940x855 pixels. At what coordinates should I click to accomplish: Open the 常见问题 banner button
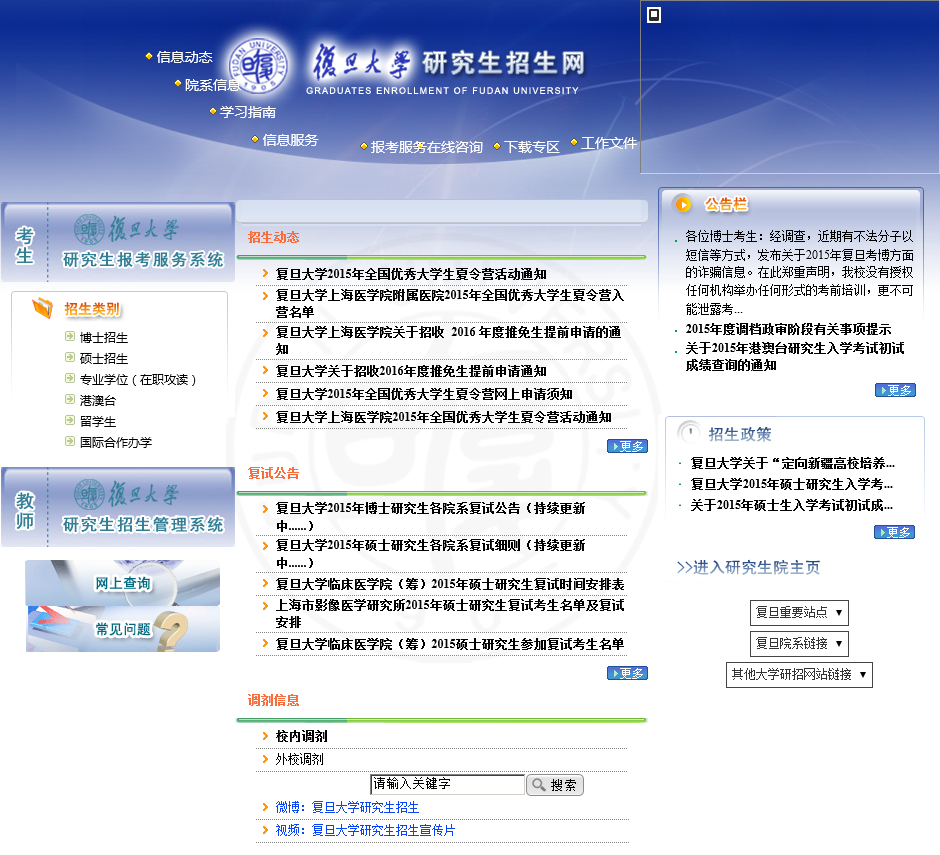tap(122, 629)
